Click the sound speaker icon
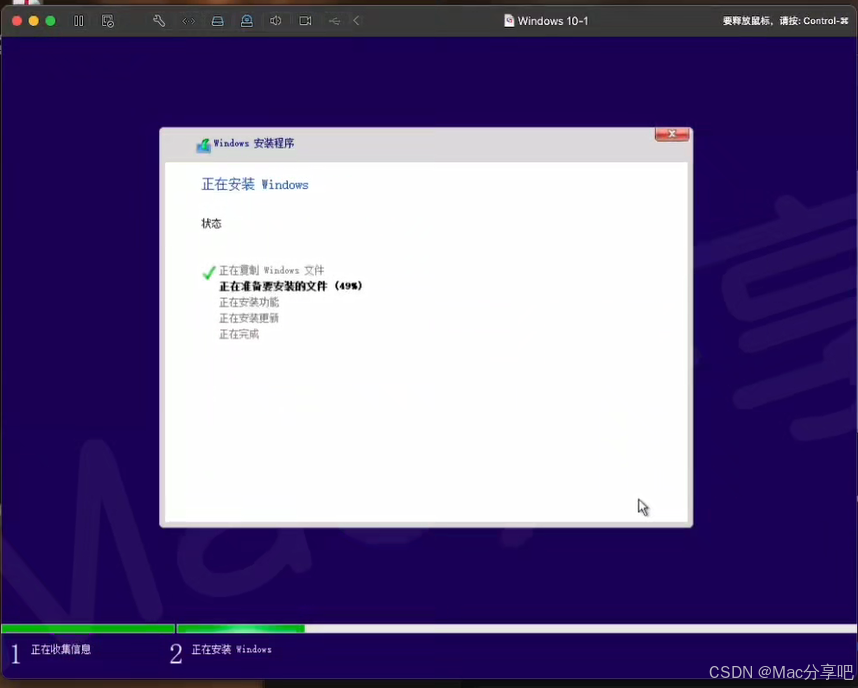The height and width of the screenshot is (688, 858). pos(276,21)
